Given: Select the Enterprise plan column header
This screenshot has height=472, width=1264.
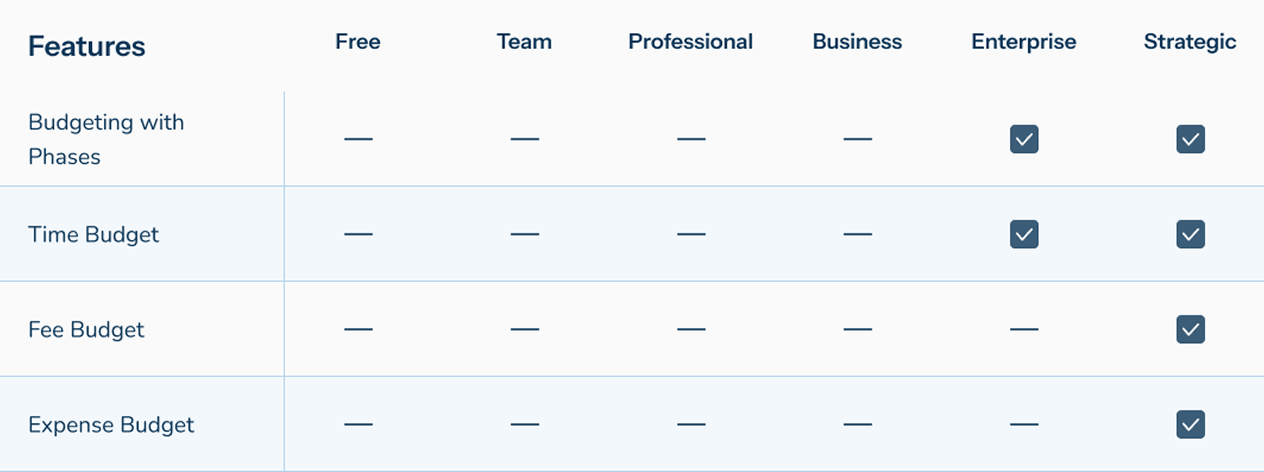Looking at the screenshot, I should click(1024, 42).
